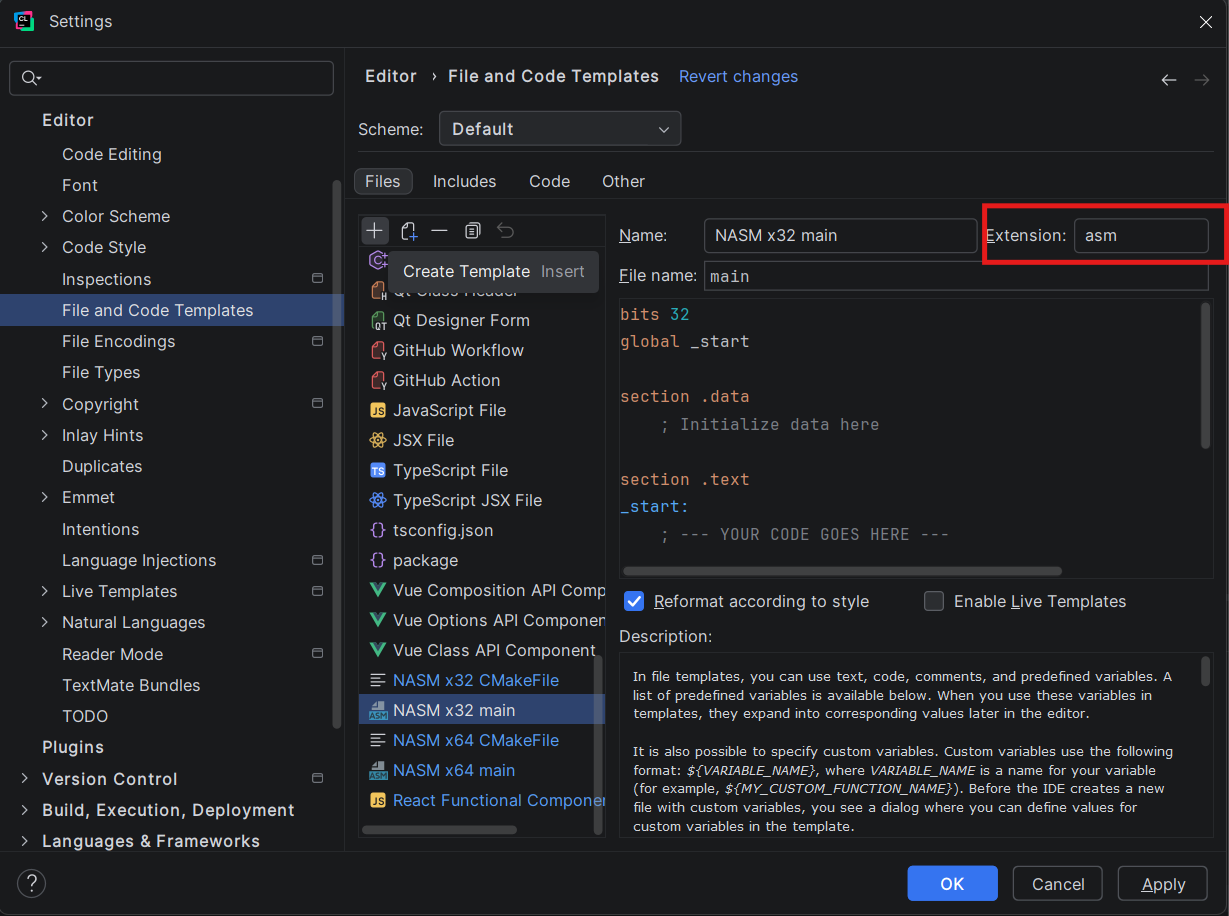Click the TypeScript File TS icon

378,471
